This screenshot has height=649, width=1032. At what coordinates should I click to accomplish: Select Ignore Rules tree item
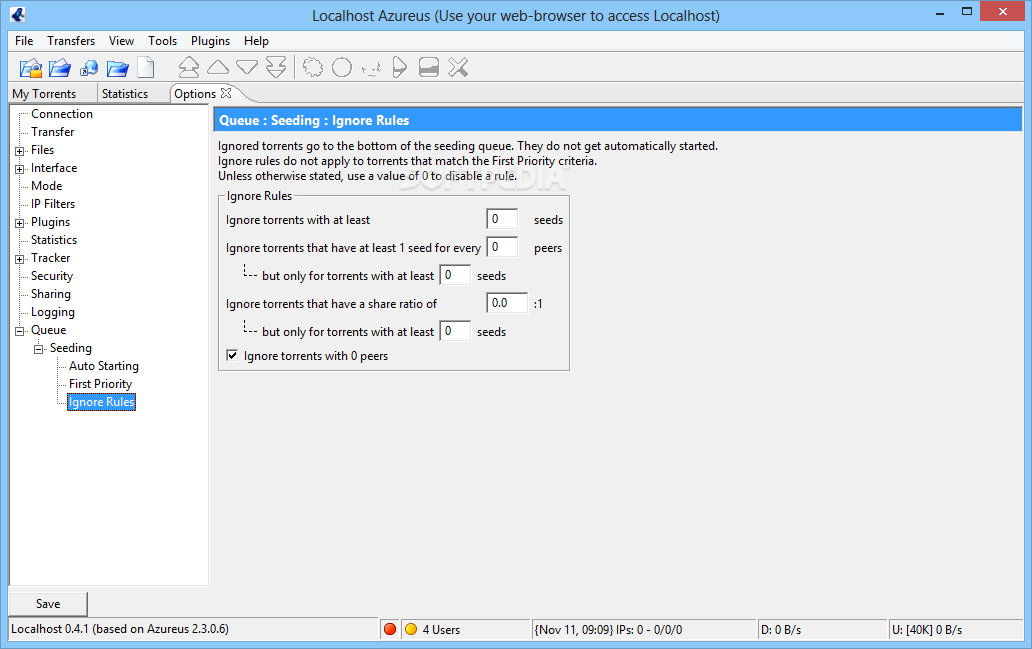point(101,402)
